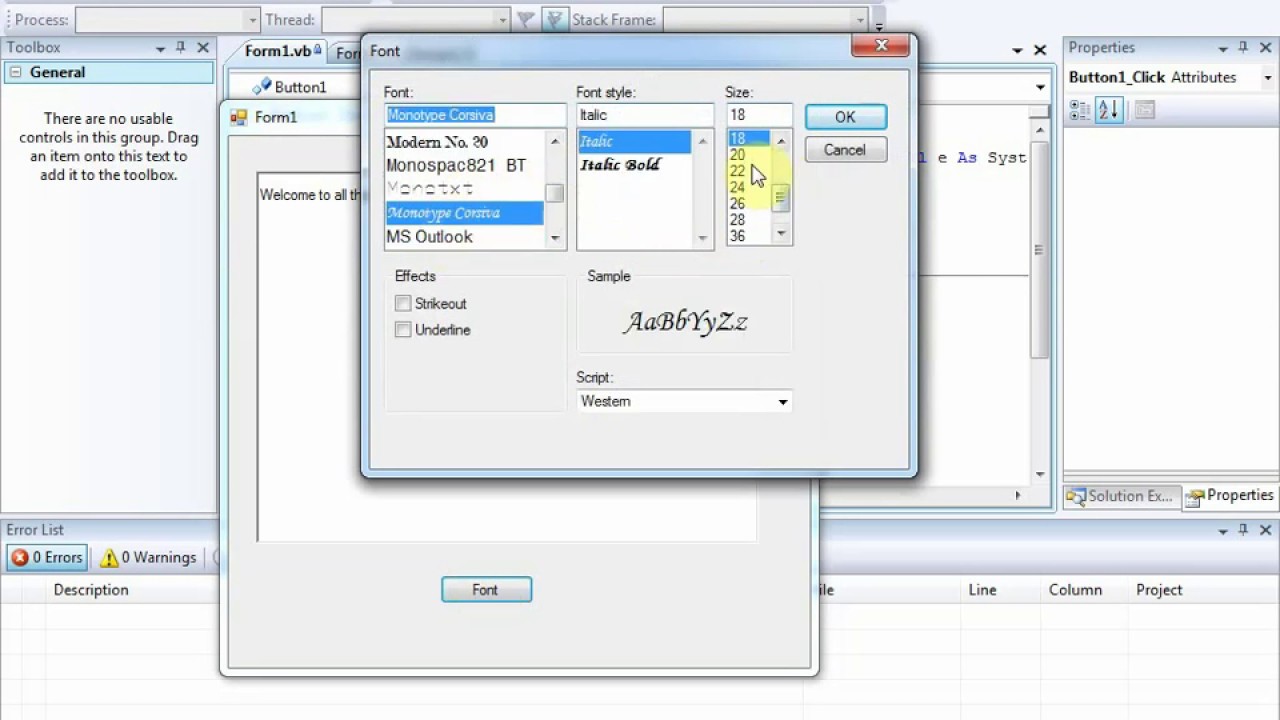The width and height of the screenshot is (1280, 720).
Task: Select Modern No. 20 font
Action: [465, 142]
